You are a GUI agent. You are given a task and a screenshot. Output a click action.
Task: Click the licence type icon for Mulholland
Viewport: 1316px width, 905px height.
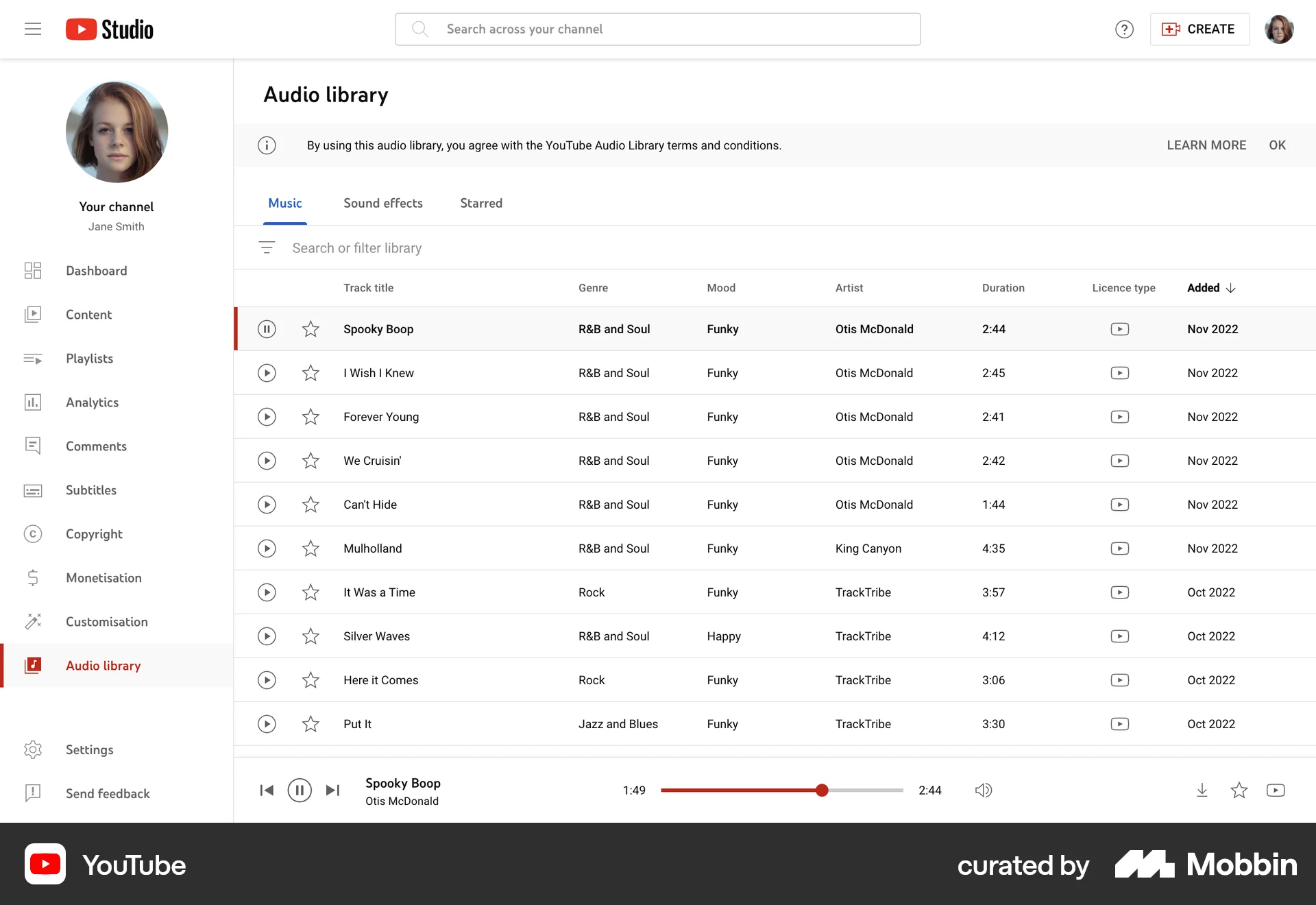(x=1120, y=548)
